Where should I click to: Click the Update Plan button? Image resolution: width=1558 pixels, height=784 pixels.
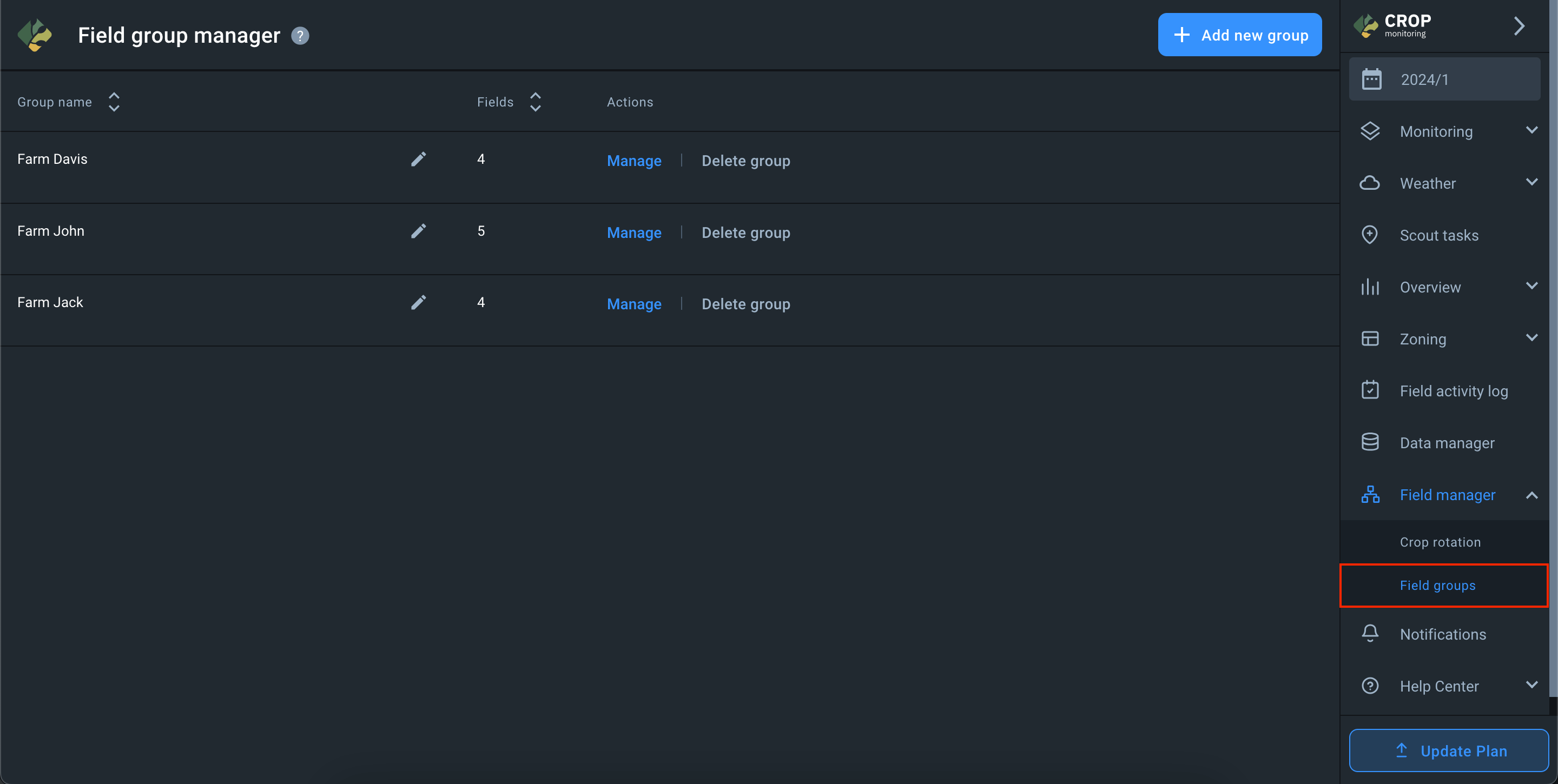1449,750
